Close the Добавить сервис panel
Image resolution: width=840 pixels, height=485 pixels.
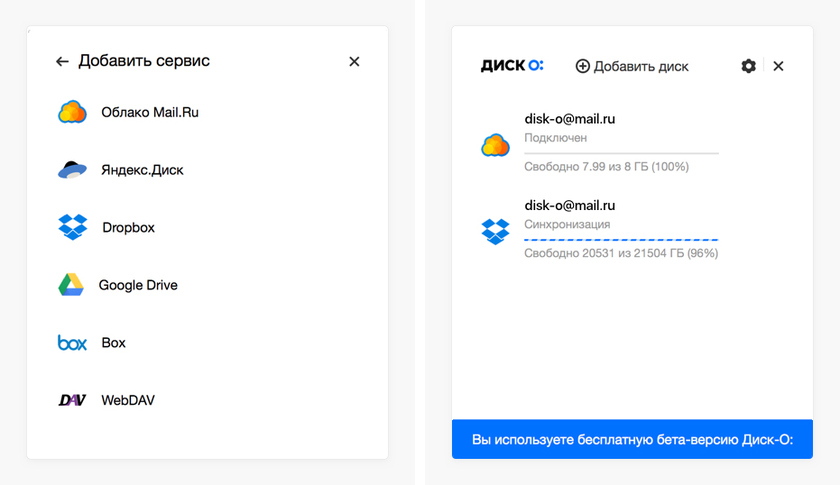point(354,62)
